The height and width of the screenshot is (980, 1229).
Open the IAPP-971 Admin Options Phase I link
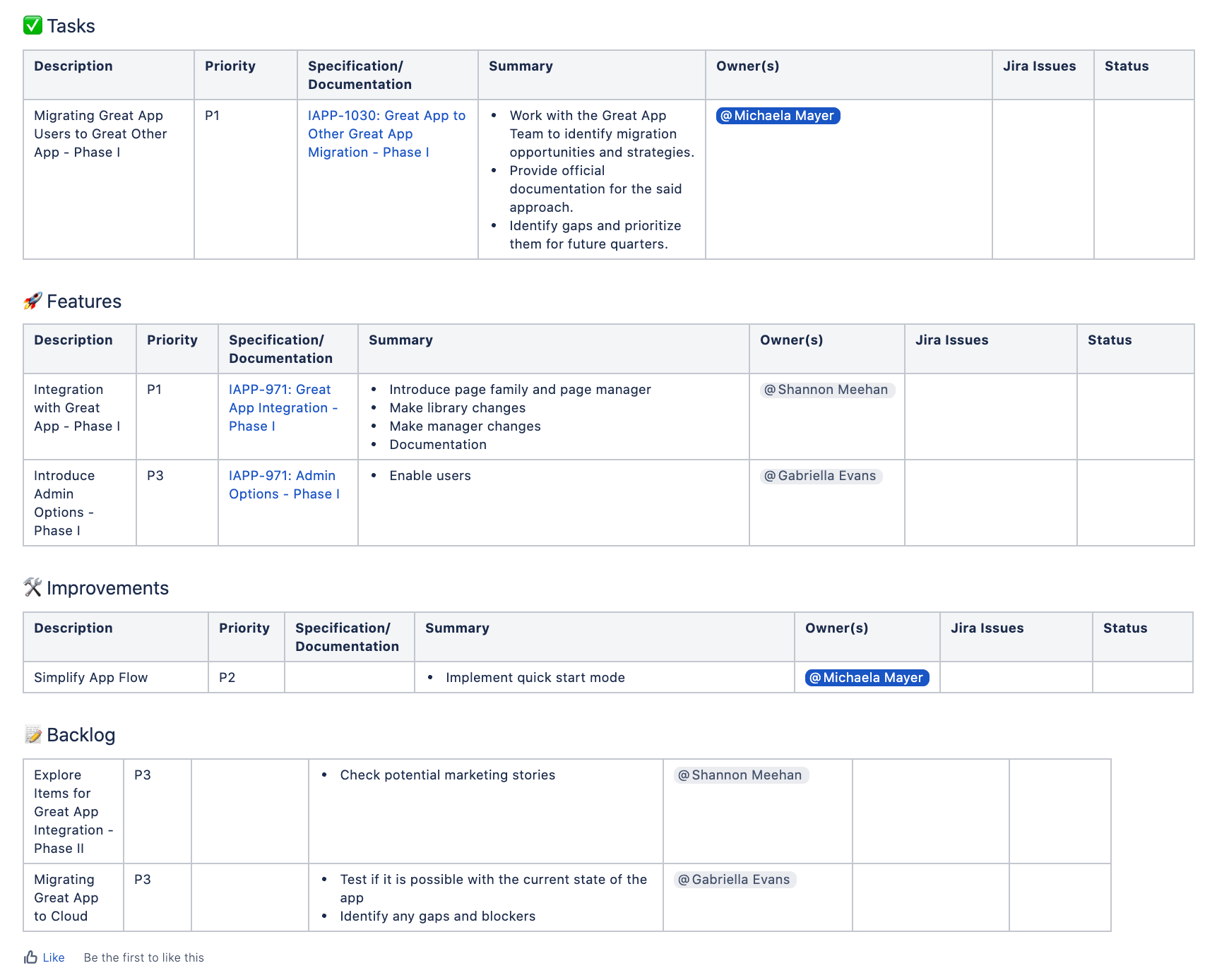point(283,484)
